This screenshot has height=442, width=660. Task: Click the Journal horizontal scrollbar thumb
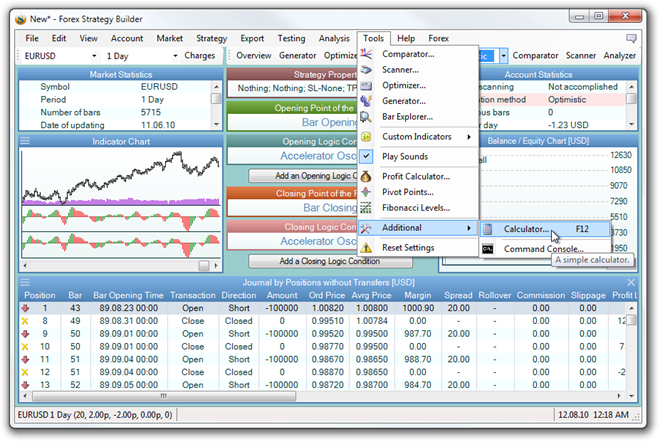tap(164, 396)
